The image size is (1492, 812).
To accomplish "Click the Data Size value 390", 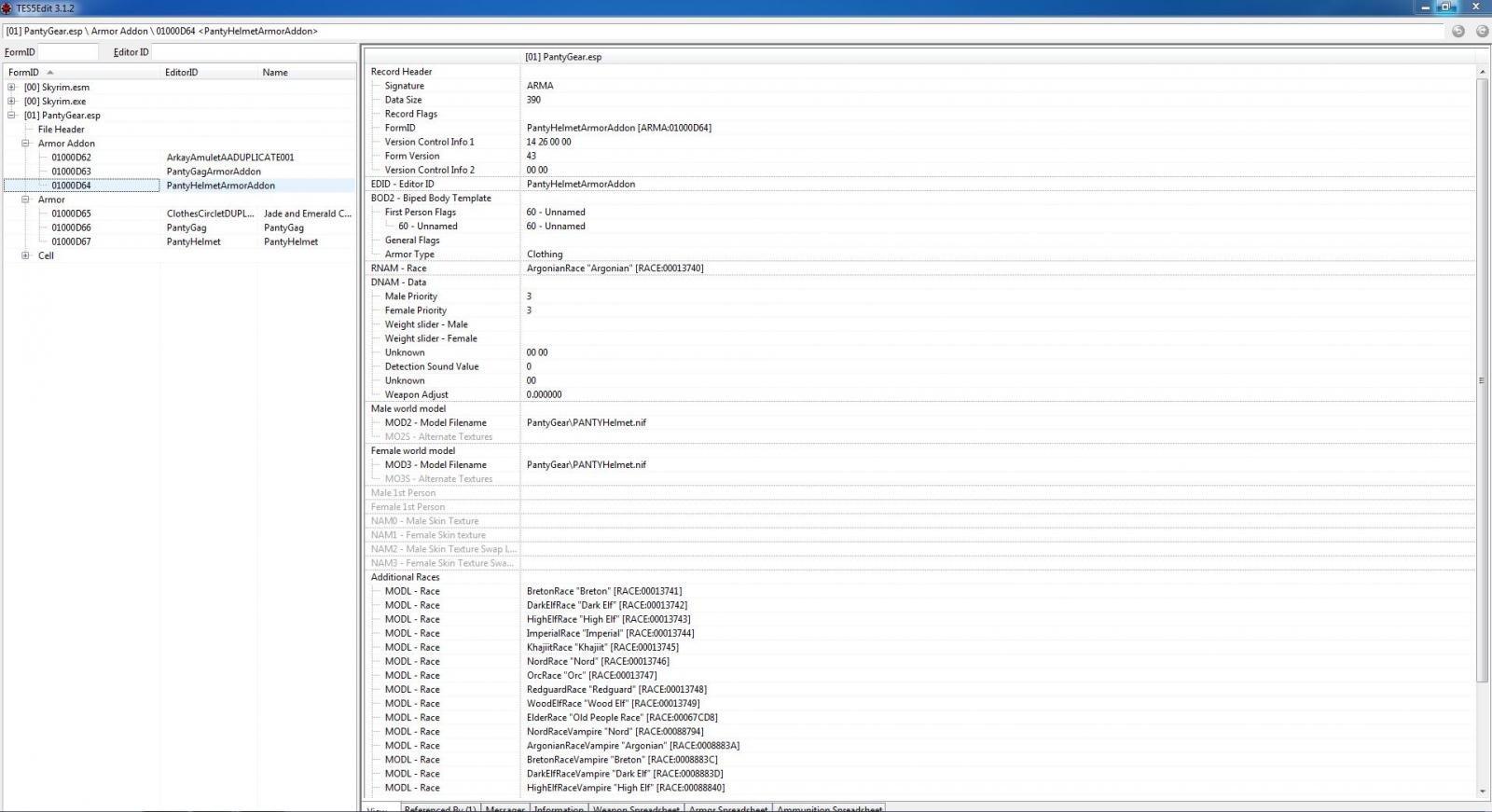I will point(533,100).
